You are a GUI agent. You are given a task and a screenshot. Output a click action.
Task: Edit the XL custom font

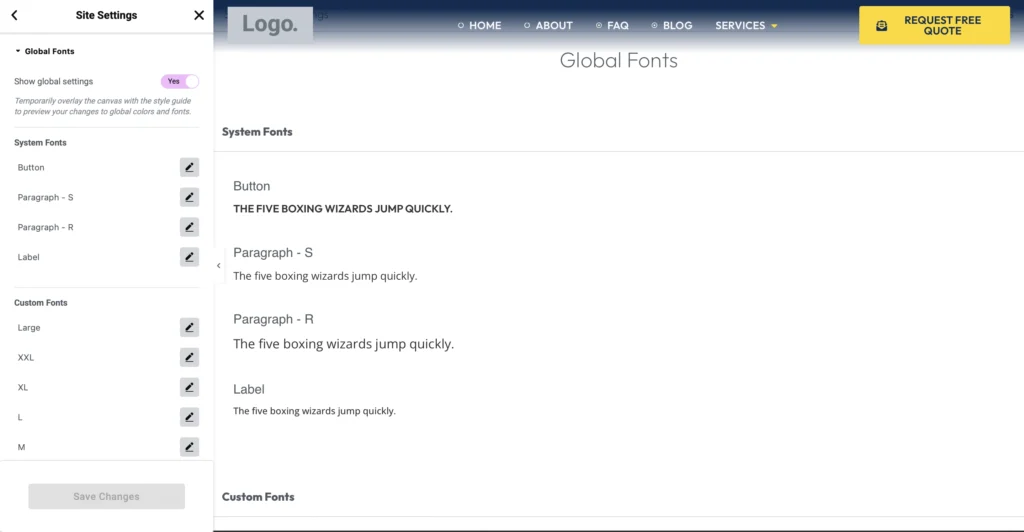(x=189, y=387)
